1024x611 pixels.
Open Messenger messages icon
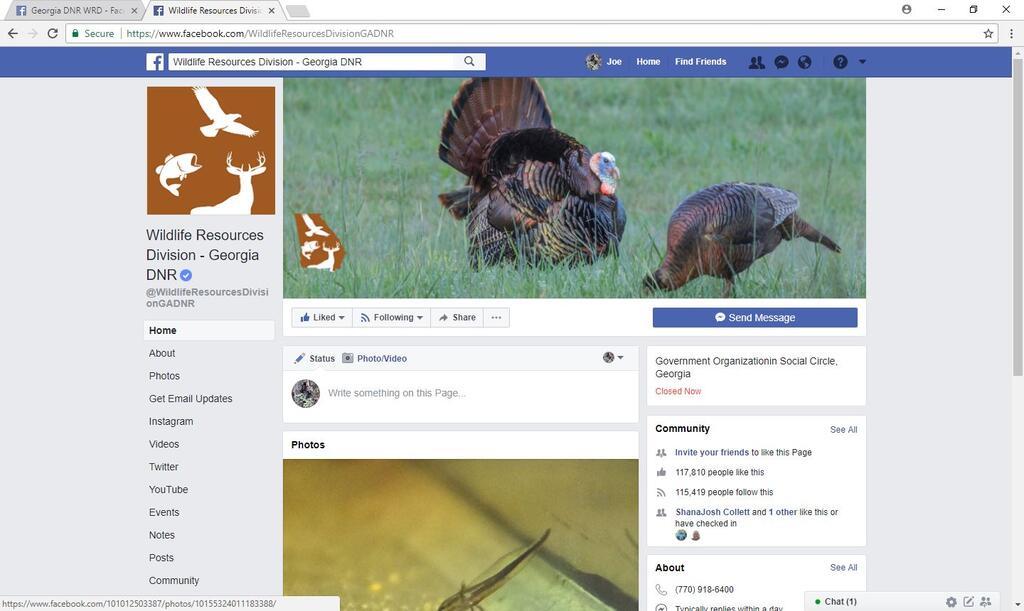[x=781, y=62]
